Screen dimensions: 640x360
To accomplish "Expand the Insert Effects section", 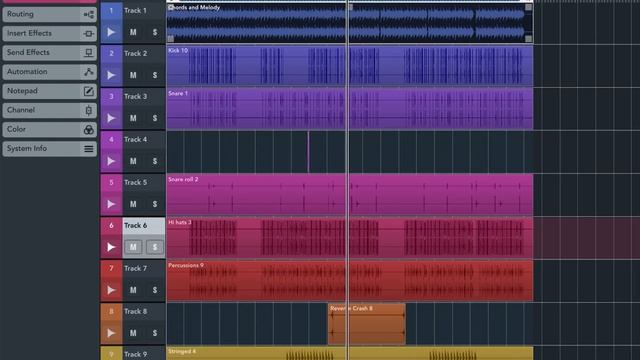I will pyautogui.click(x=49, y=33).
